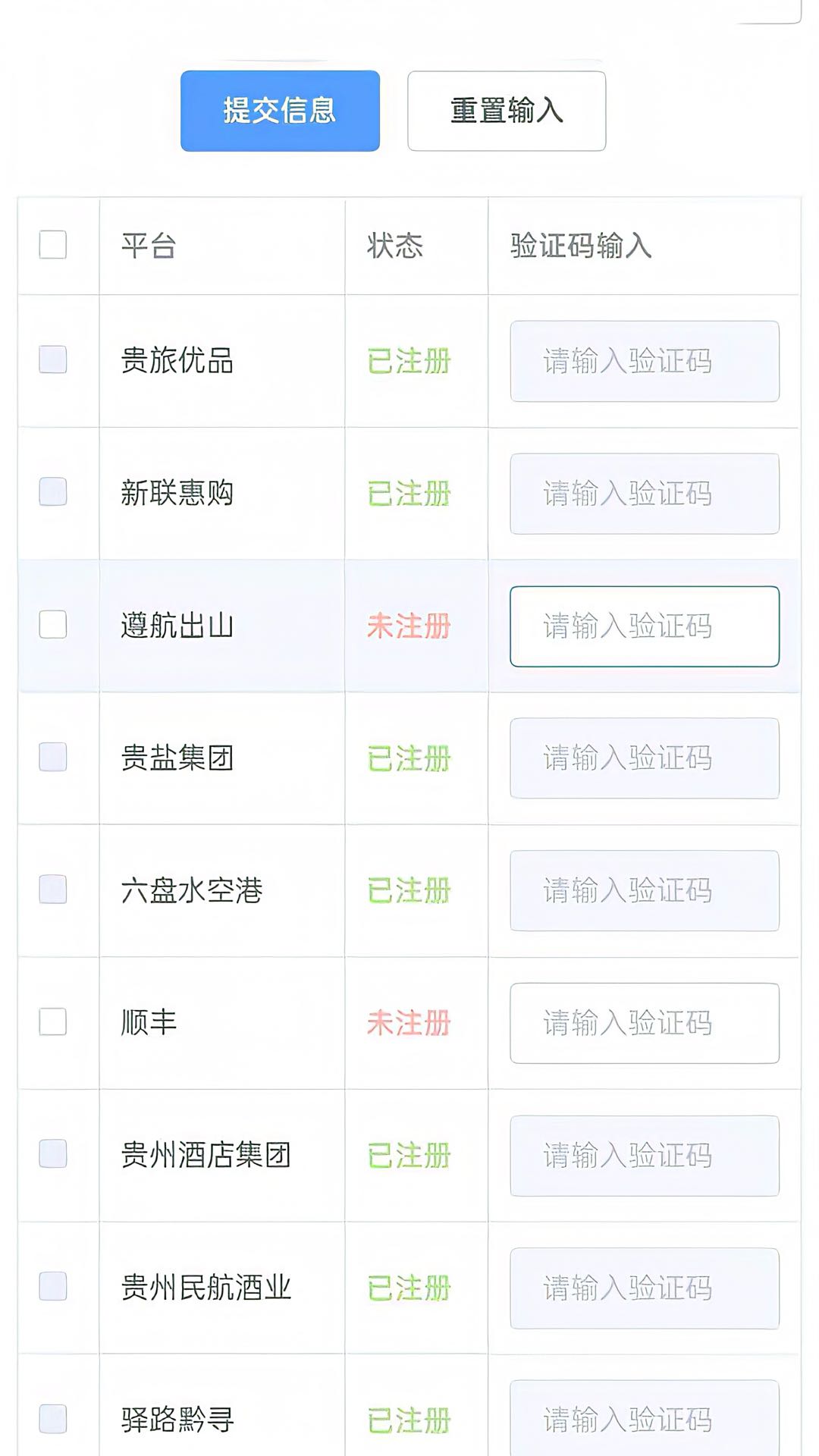Viewport: 819px width, 1456px height.
Task: Check the box for 贵旅优品 row
Action: (x=53, y=360)
